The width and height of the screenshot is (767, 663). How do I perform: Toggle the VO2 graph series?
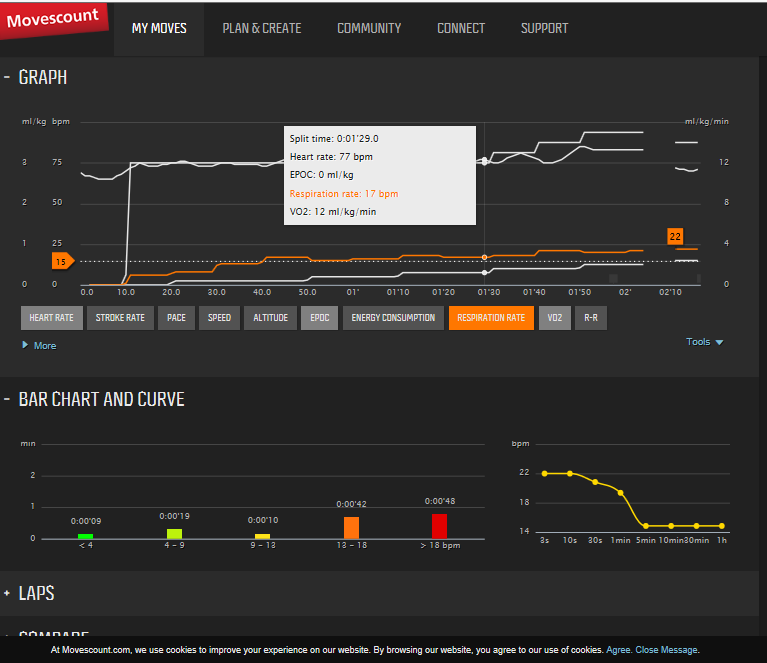coord(555,318)
